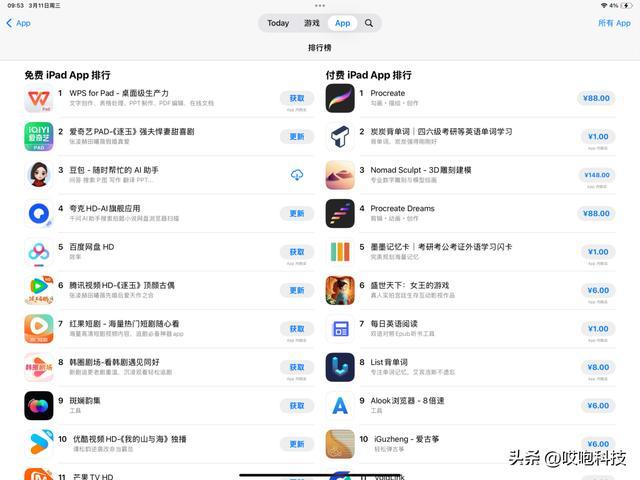
Task: Tap the search magnifier icon
Action: point(369,23)
